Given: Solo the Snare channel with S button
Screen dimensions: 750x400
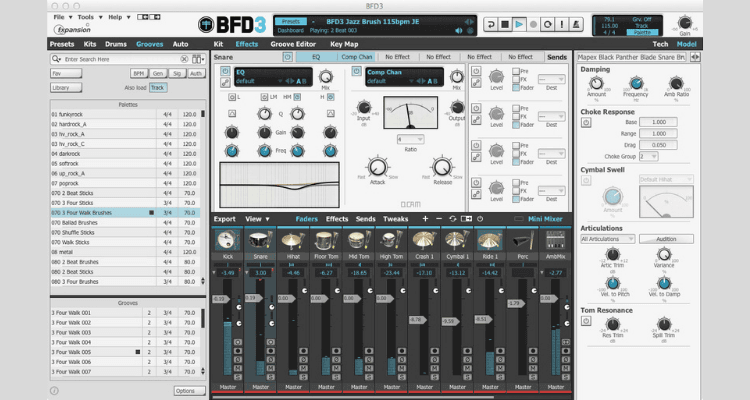Looking at the screenshot, I should pyautogui.click(x=271, y=377).
